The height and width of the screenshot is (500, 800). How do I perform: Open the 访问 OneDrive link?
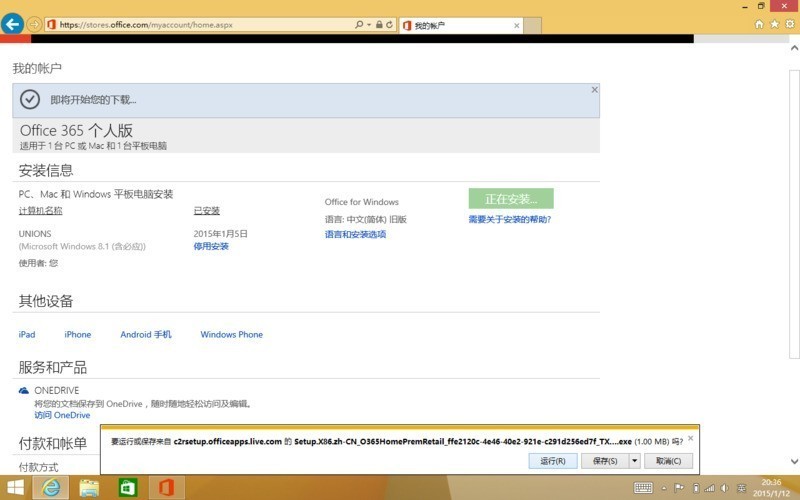point(62,415)
